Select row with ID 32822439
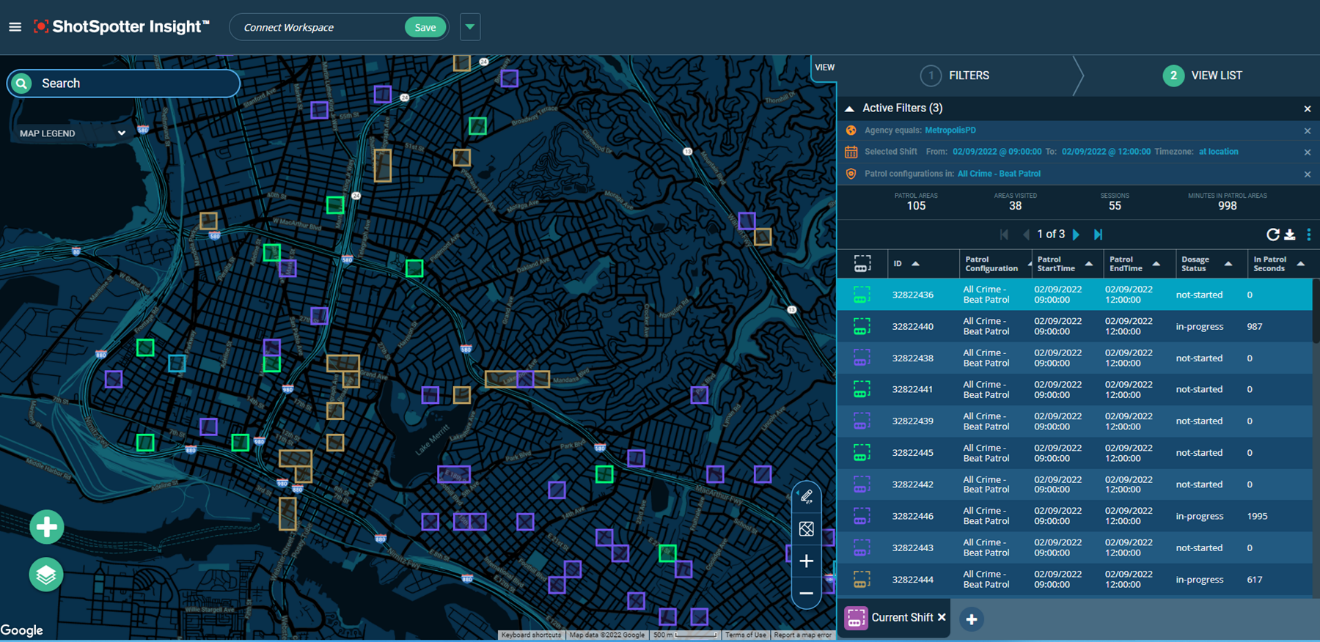Viewport: 1320px width, 642px height. (1075, 421)
